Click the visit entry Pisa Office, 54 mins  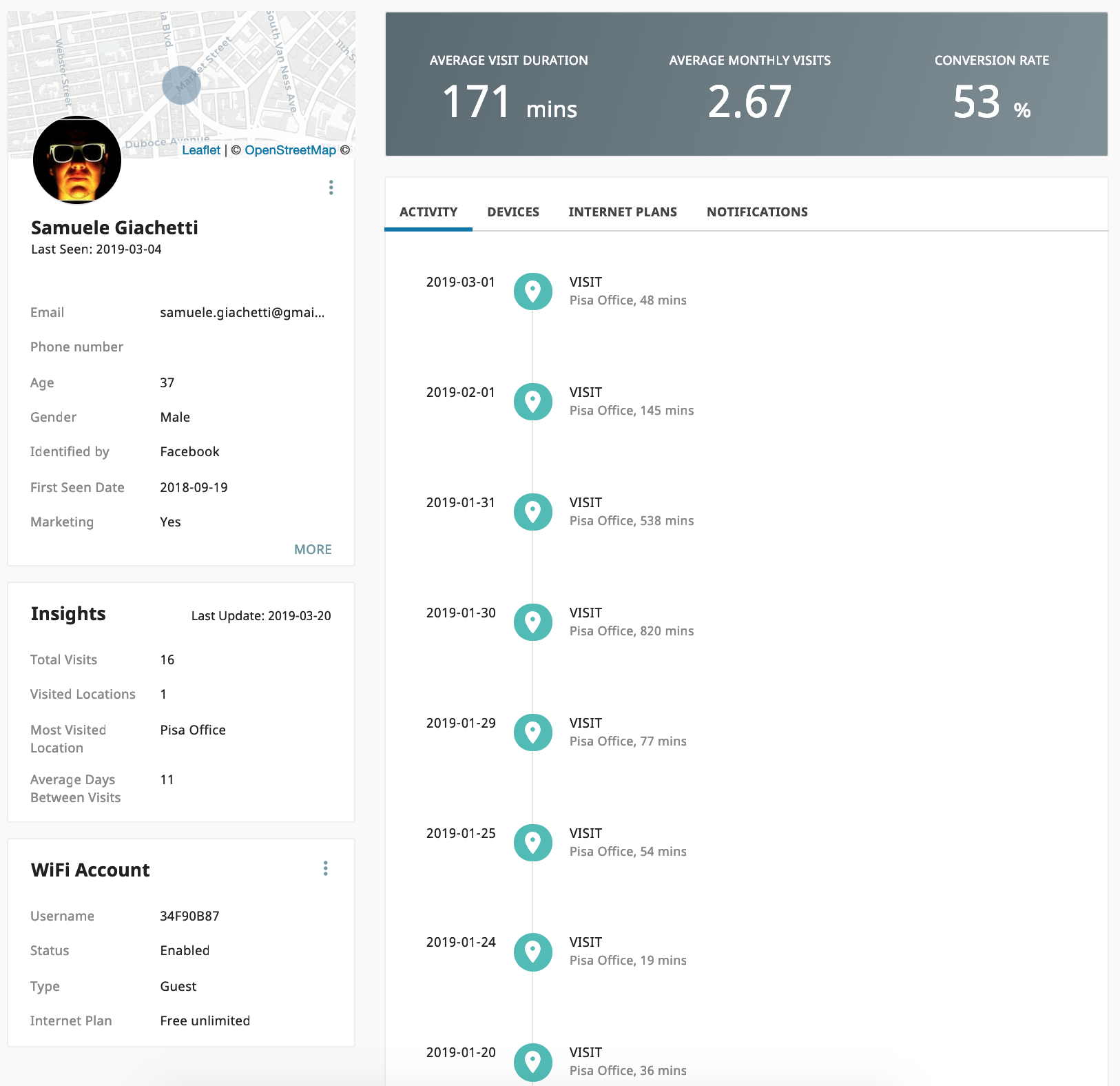point(628,852)
